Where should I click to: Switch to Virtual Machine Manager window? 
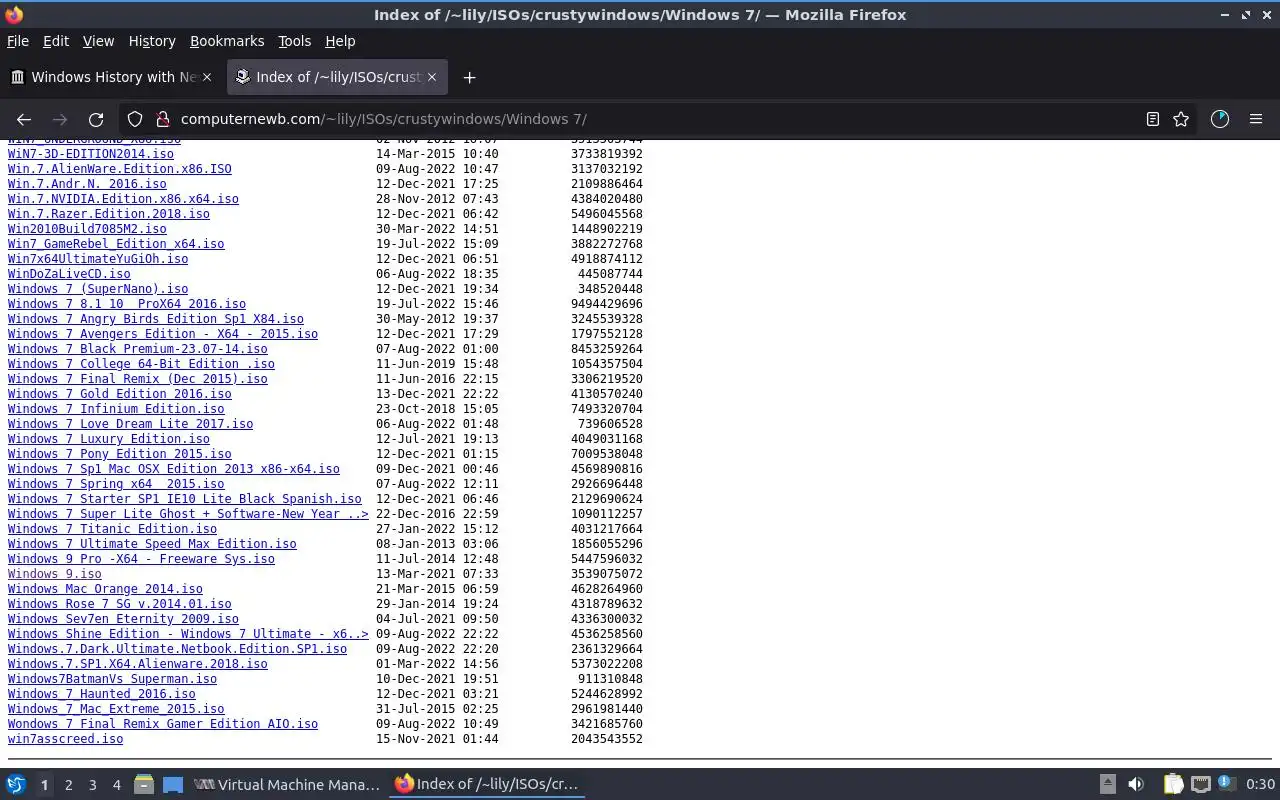[287, 785]
